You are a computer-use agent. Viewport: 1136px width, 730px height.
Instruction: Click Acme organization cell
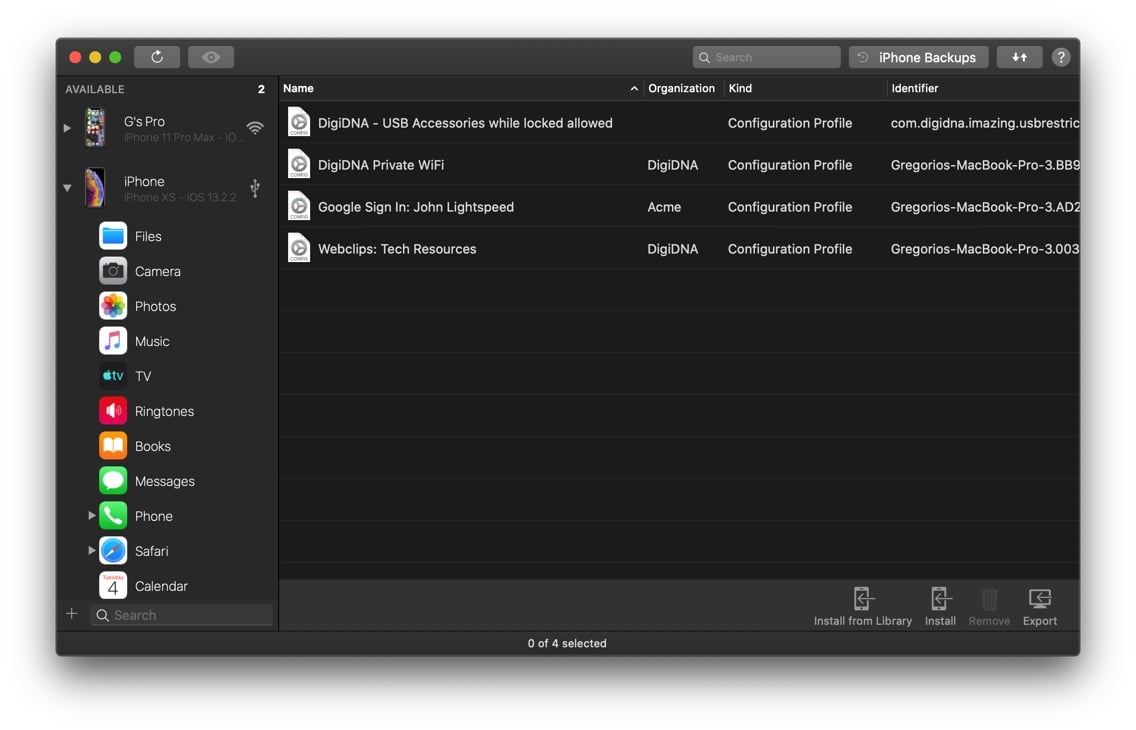click(x=664, y=207)
